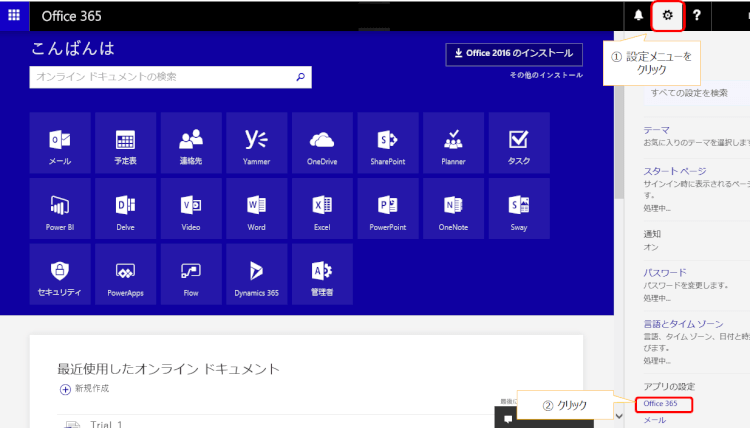The image size is (750, 428).
Task: Open the パスワード settings item
Action: point(664,272)
